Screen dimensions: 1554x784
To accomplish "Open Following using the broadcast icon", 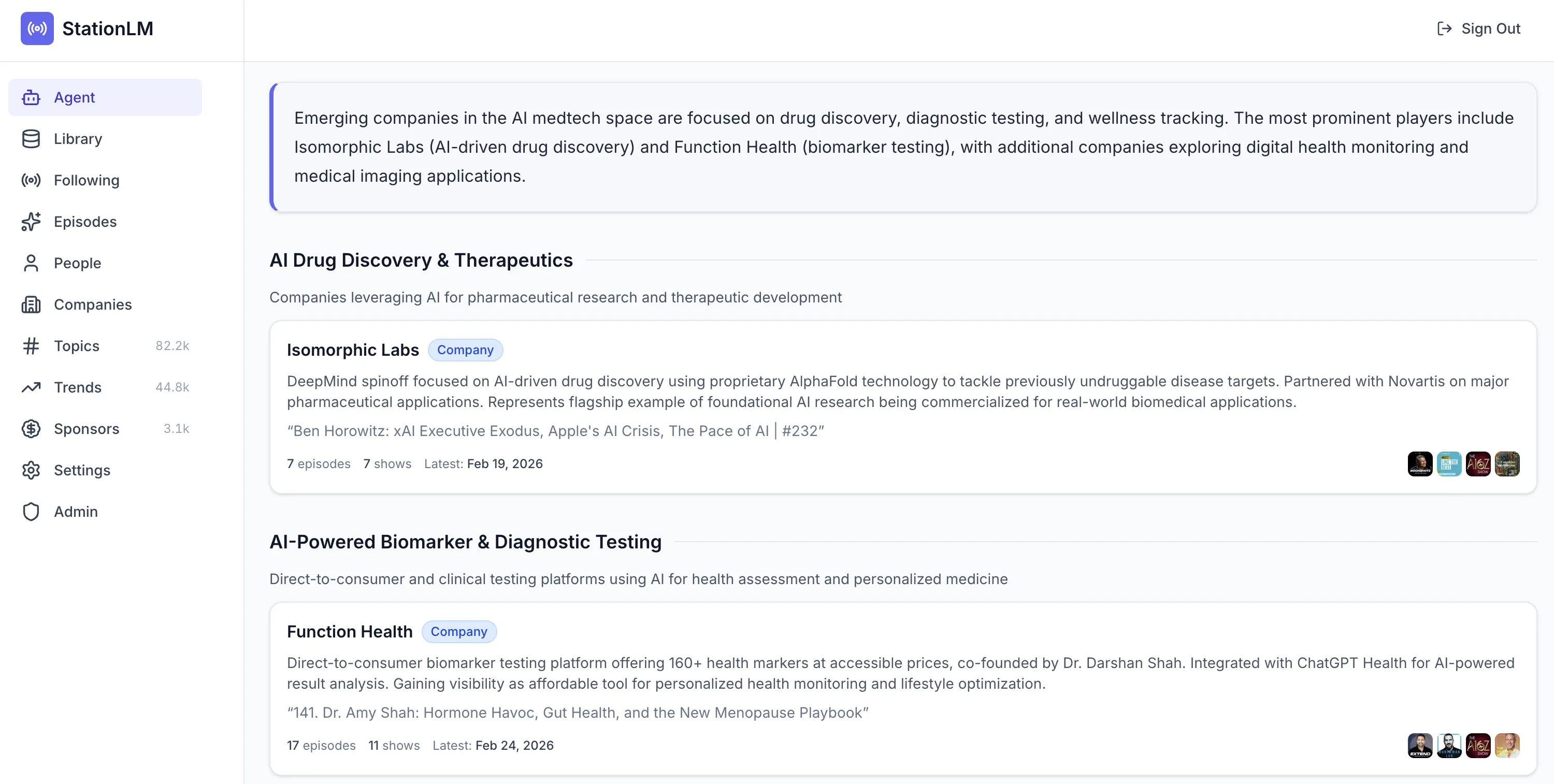I will point(32,180).
